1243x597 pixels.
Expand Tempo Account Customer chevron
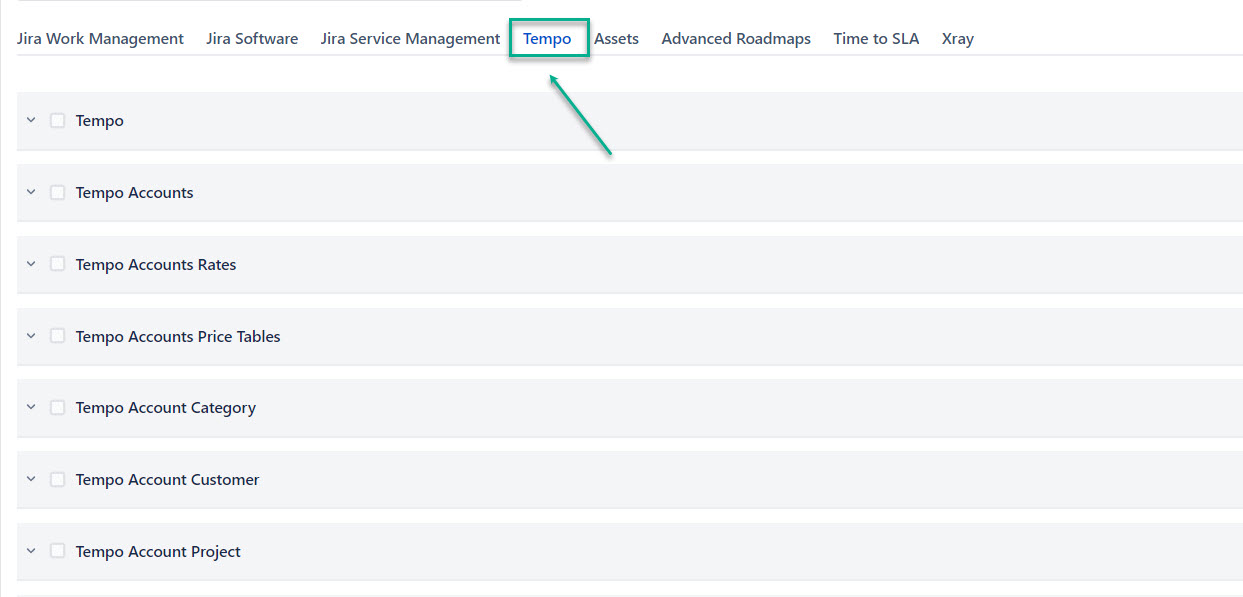point(31,480)
